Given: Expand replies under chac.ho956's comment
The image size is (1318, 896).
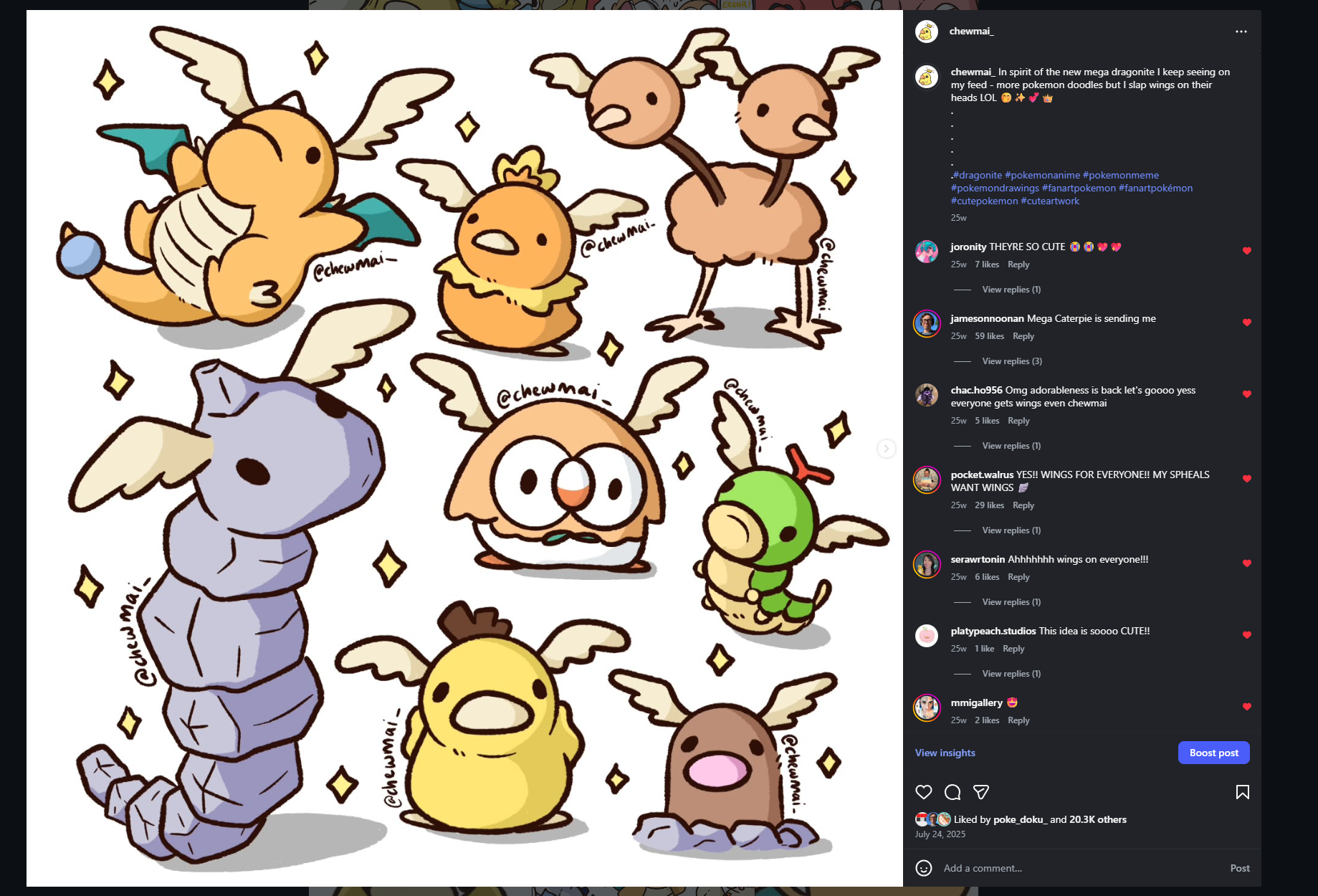Looking at the screenshot, I should point(1011,446).
